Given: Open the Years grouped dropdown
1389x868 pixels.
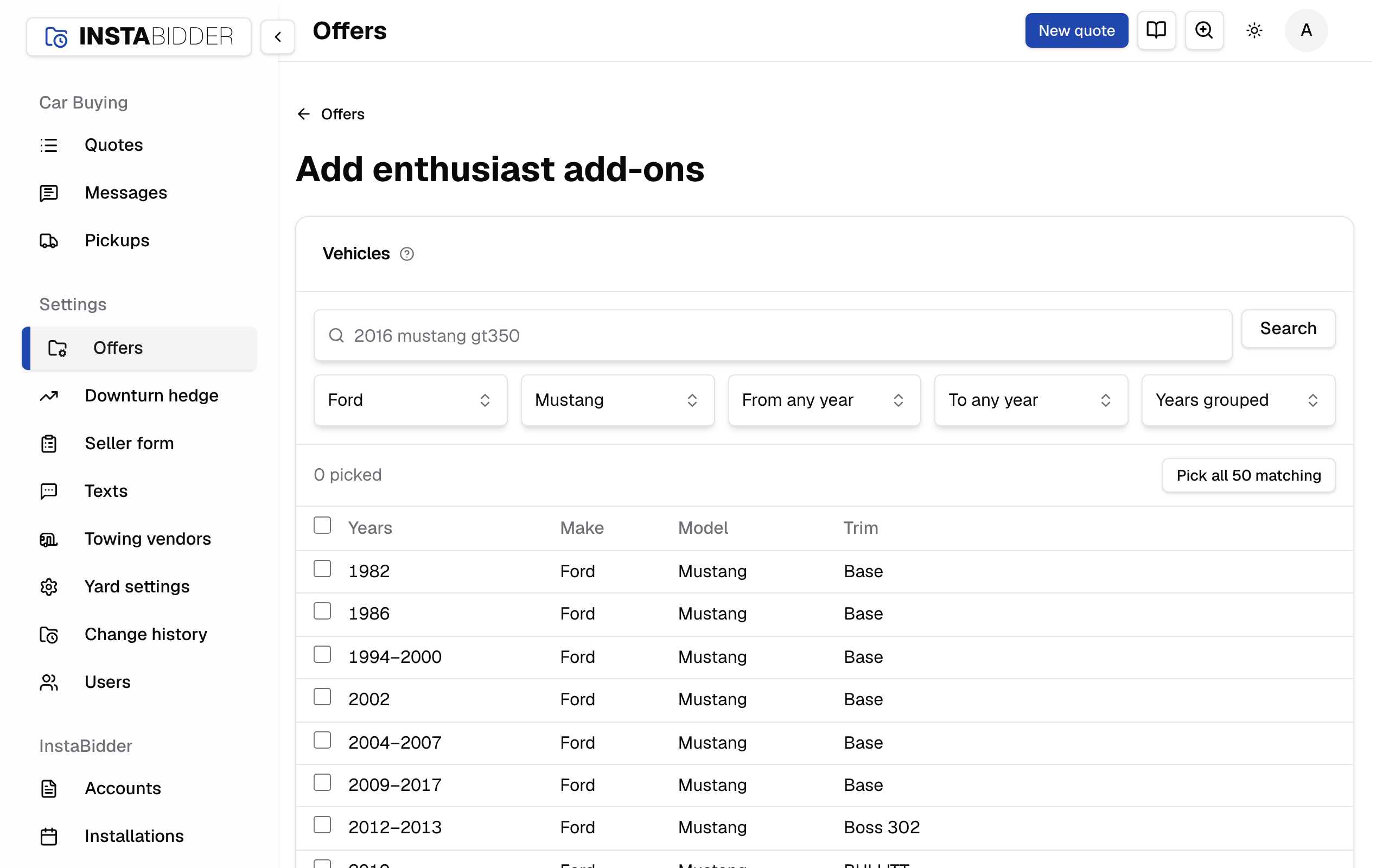Looking at the screenshot, I should [1238, 400].
